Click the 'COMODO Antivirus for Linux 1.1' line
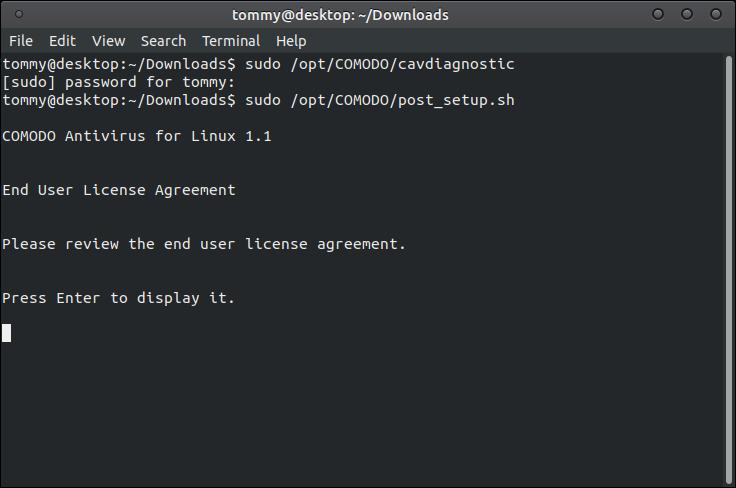This screenshot has width=736, height=488. [x=137, y=136]
